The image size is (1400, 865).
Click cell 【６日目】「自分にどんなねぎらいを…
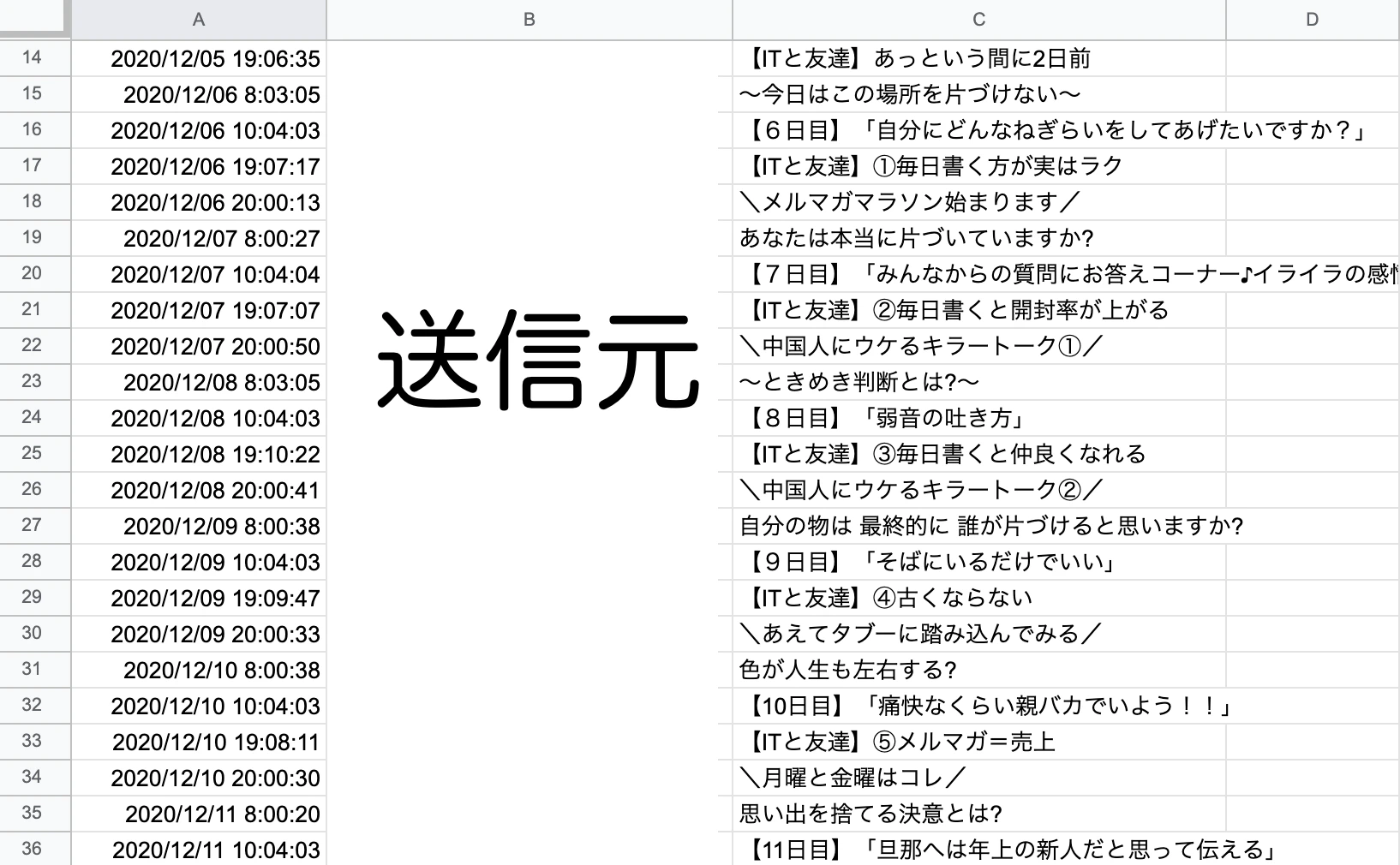pos(979,130)
